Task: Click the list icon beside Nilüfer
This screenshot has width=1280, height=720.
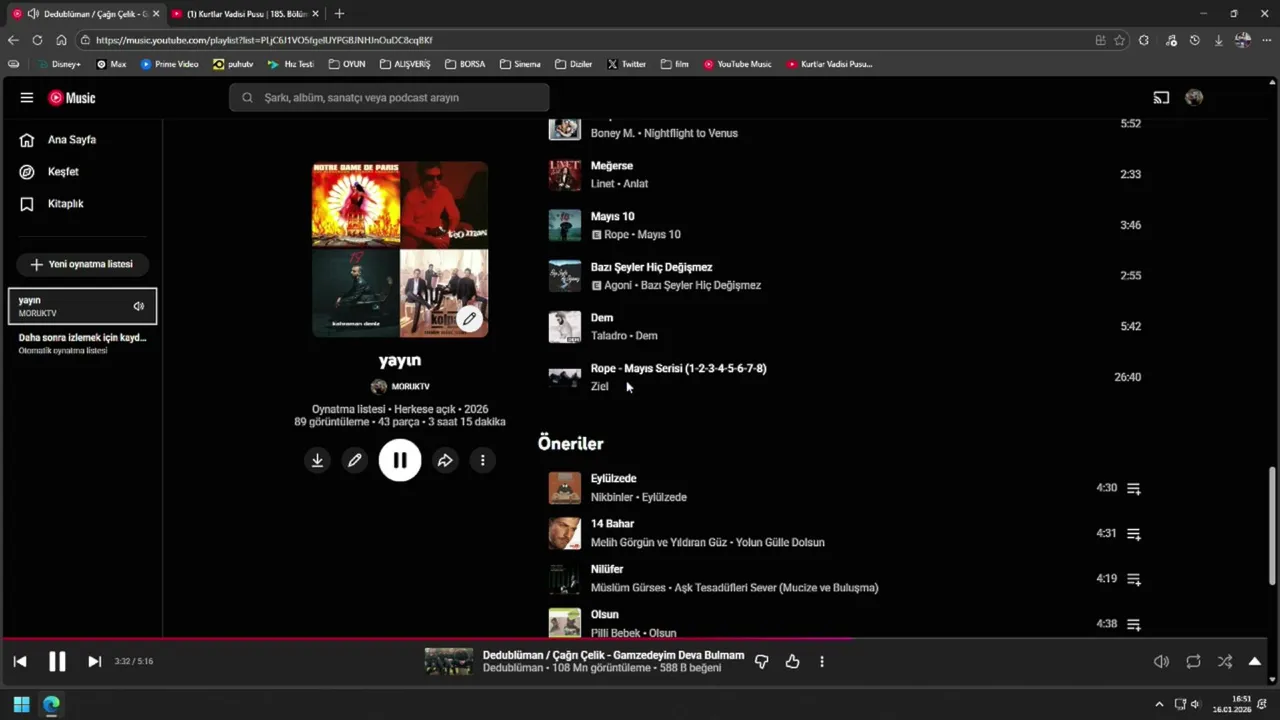Action: click(1134, 579)
